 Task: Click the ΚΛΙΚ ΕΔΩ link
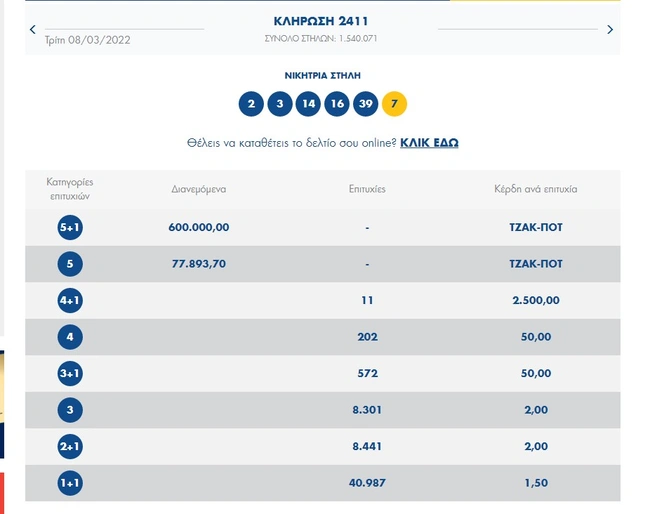tap(429, 143)
